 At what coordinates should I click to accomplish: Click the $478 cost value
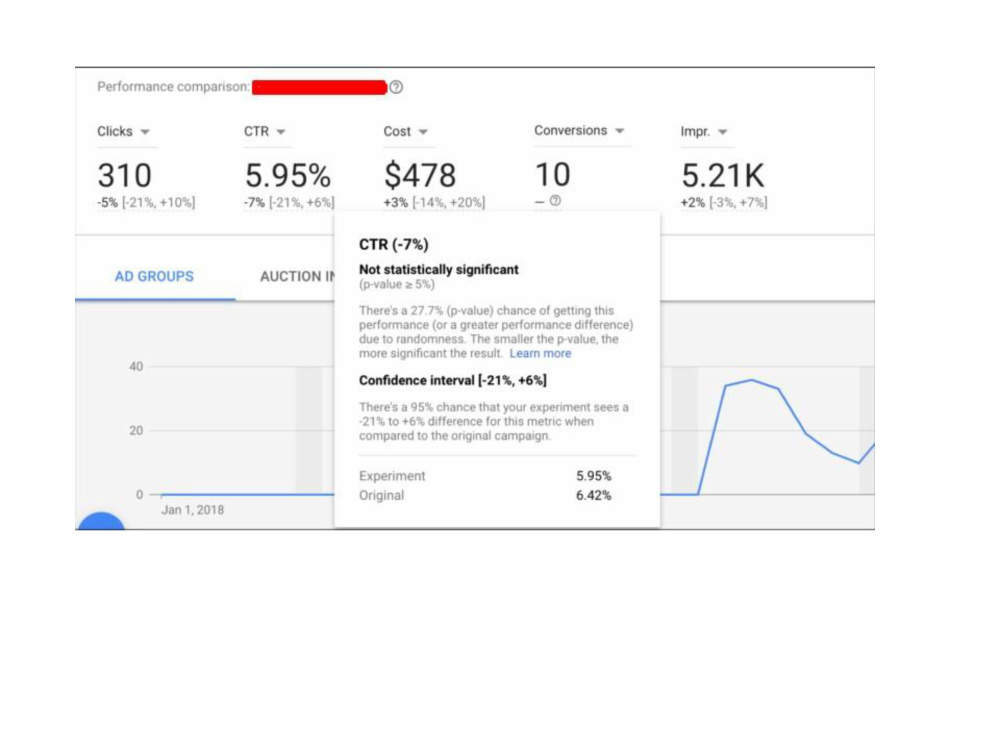pyautogui.click(x=420, y=175)
